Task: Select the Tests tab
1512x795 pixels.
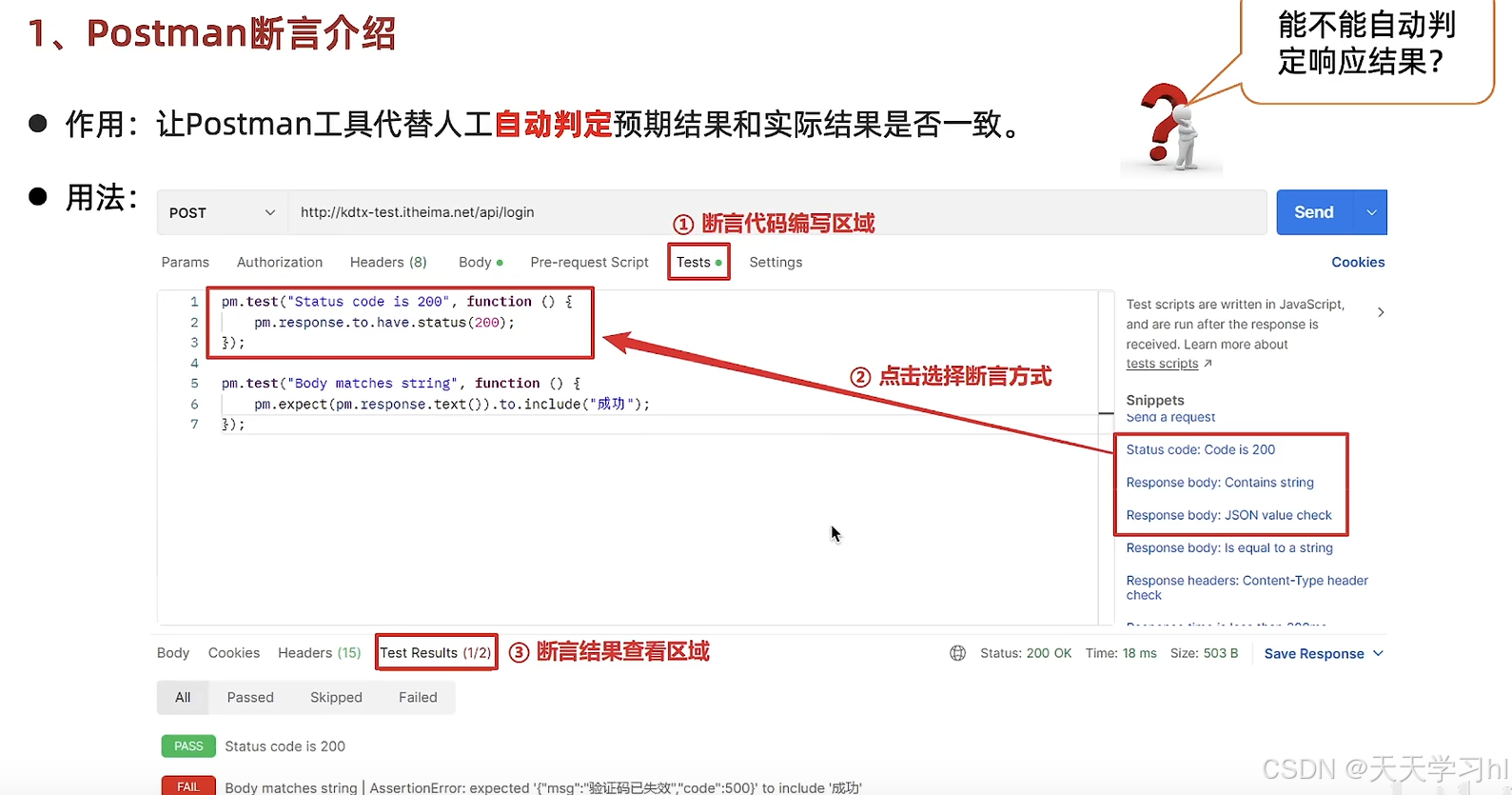Action: click(698, 262)
